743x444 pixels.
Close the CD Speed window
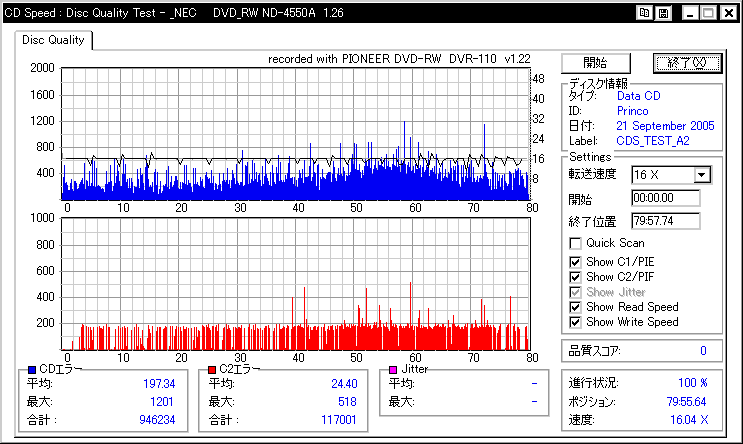[x=728, y=13]
